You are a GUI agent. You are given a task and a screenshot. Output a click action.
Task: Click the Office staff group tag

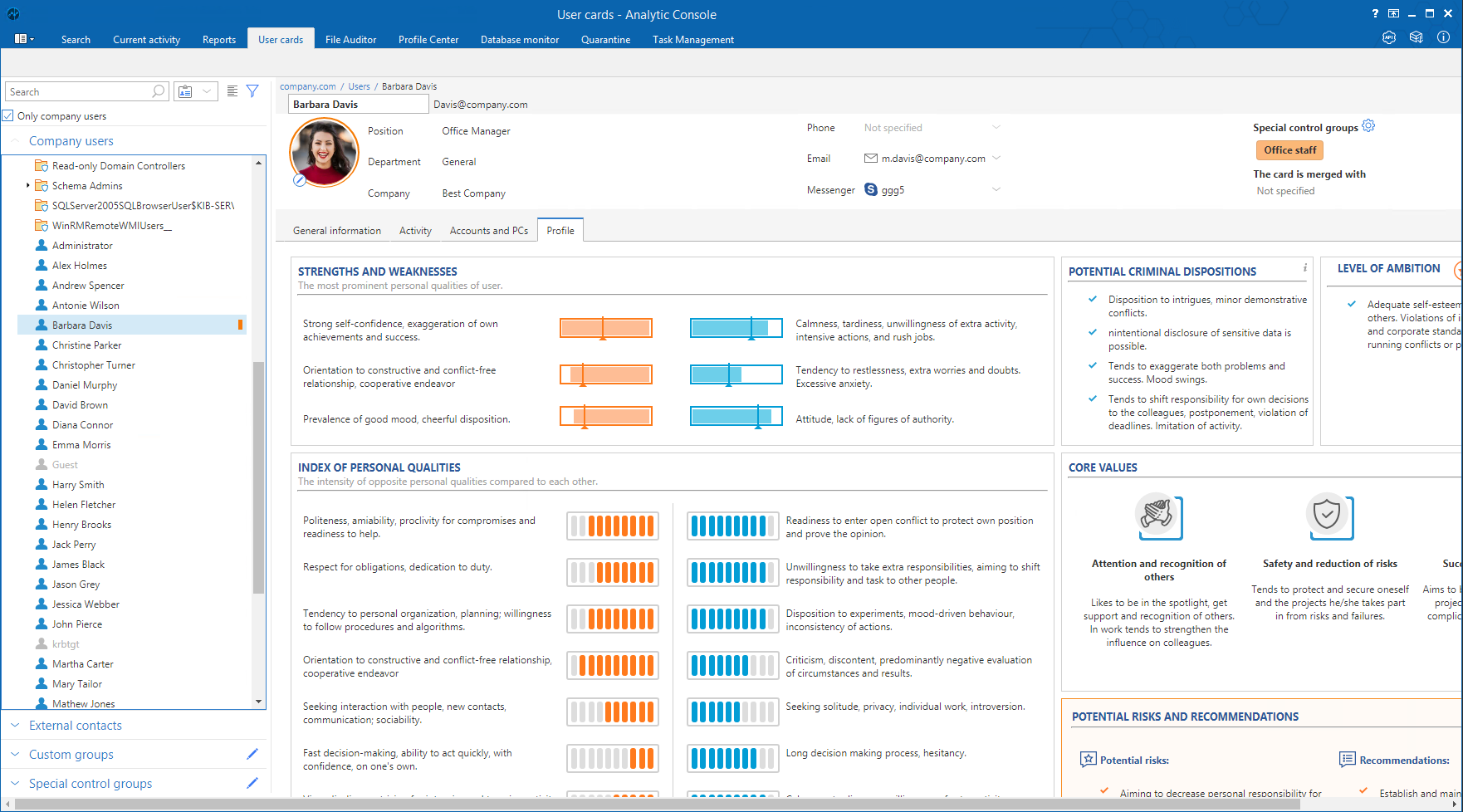(1289, 150)
